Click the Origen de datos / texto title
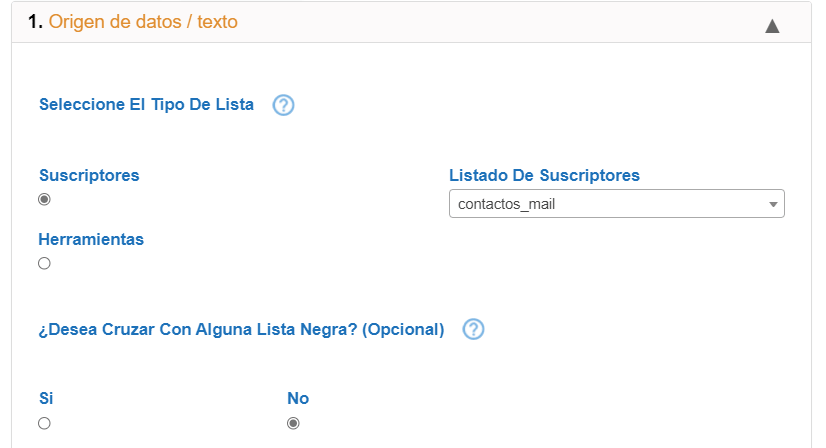The image size is (826, 448). [143, 22]
